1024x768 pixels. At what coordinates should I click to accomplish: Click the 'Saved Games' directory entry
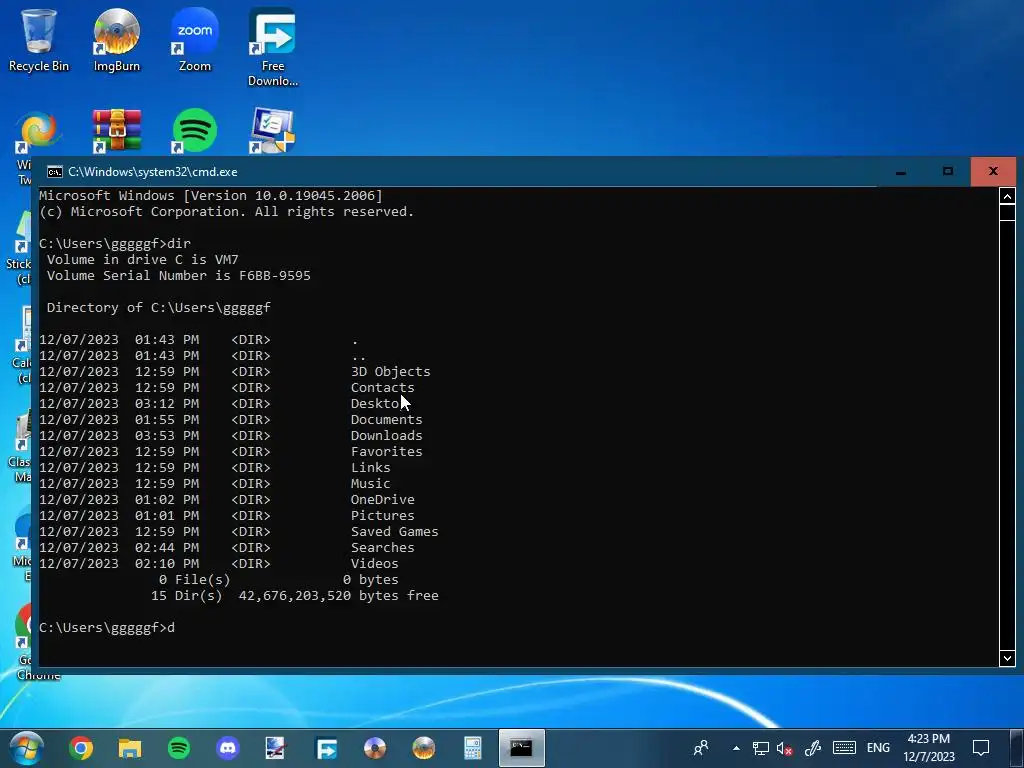[394, 532]
